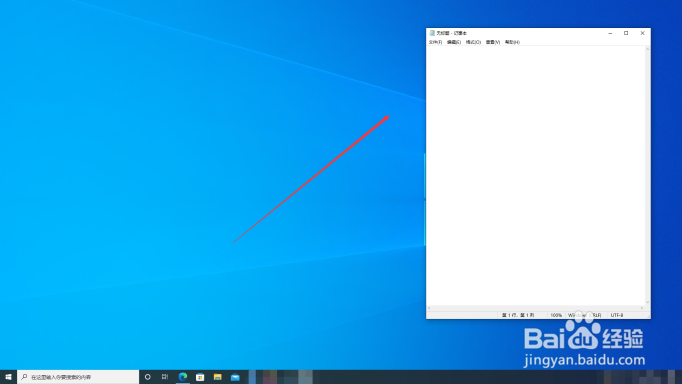Image resolution: width=682 pixels, height=384 pixels.
Task: Open File Explorer from the taskbar
Action: click(217, 377)
